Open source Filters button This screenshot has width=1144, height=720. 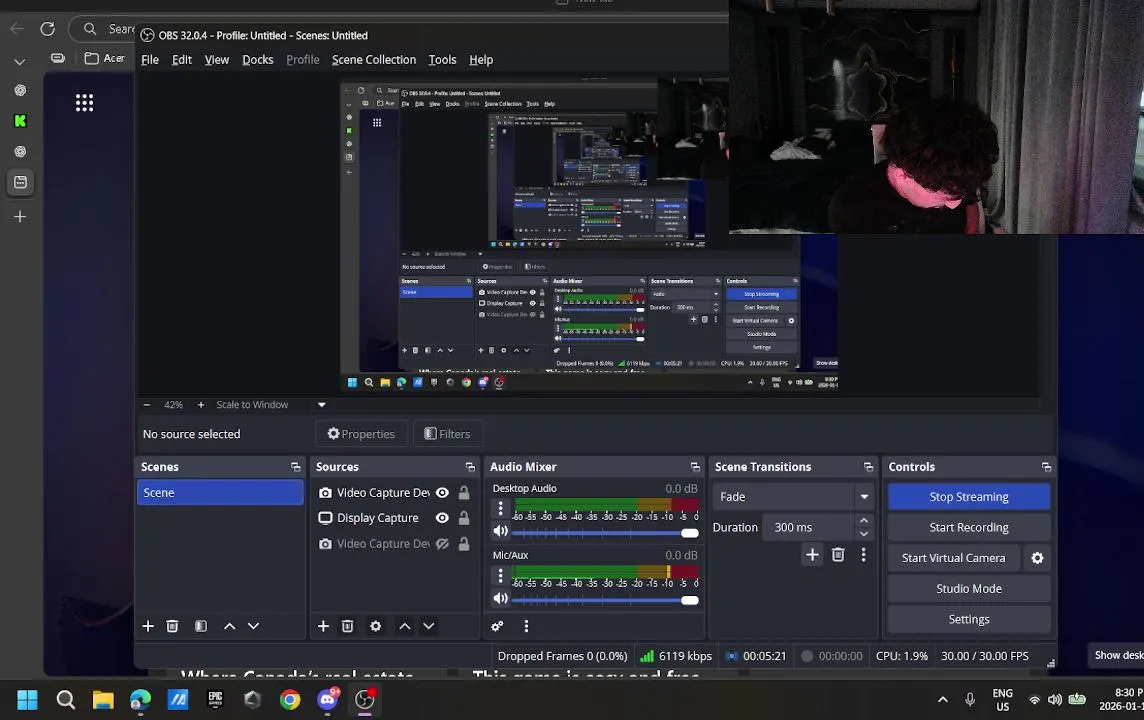pos(447,434)
